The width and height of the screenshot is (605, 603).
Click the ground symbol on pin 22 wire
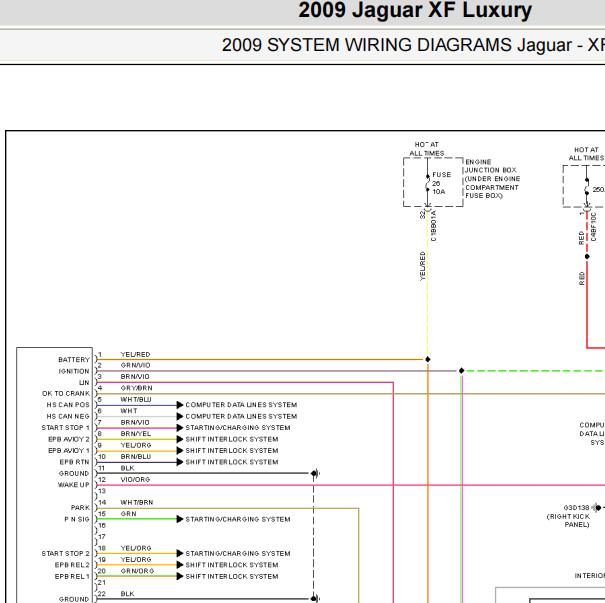pyautogui.click(x=315, y=599)
